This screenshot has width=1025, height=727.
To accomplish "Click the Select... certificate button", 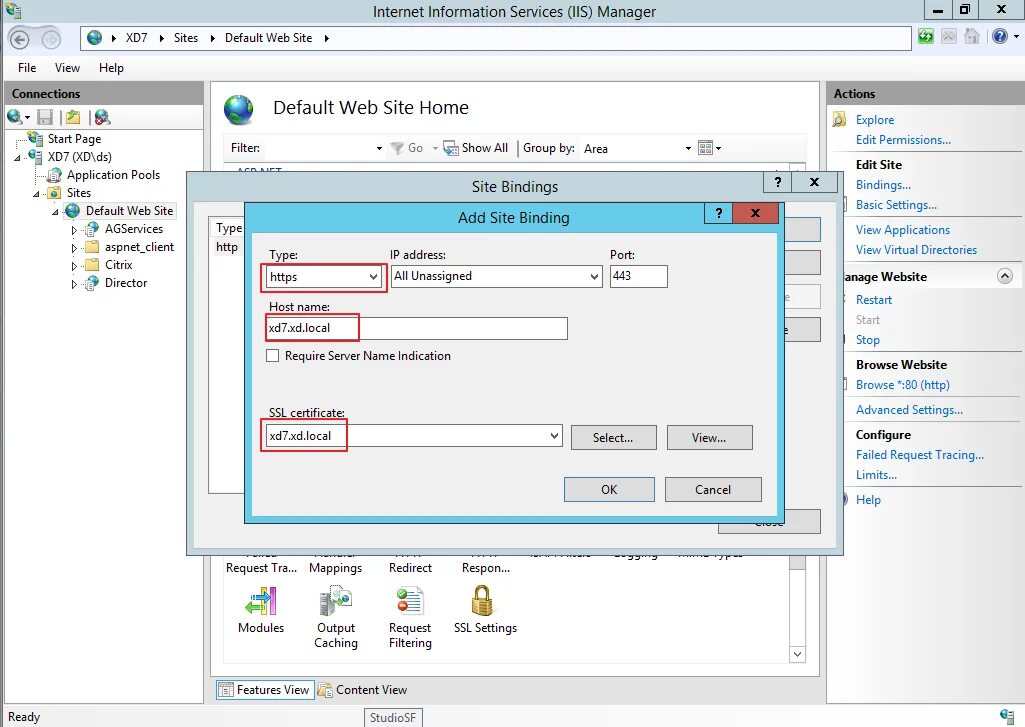I will (x=613, y=437).
